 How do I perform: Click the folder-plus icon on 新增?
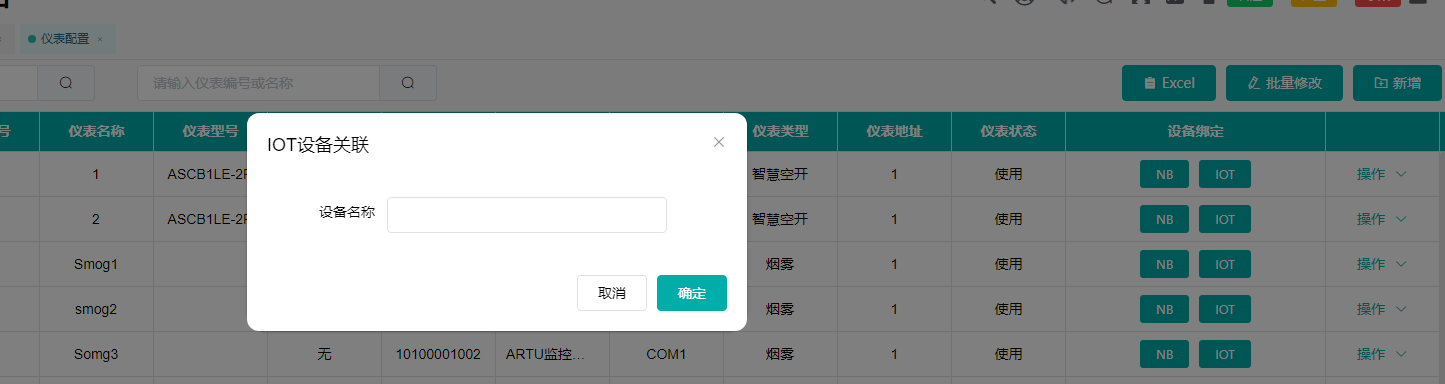point(1381,83)
